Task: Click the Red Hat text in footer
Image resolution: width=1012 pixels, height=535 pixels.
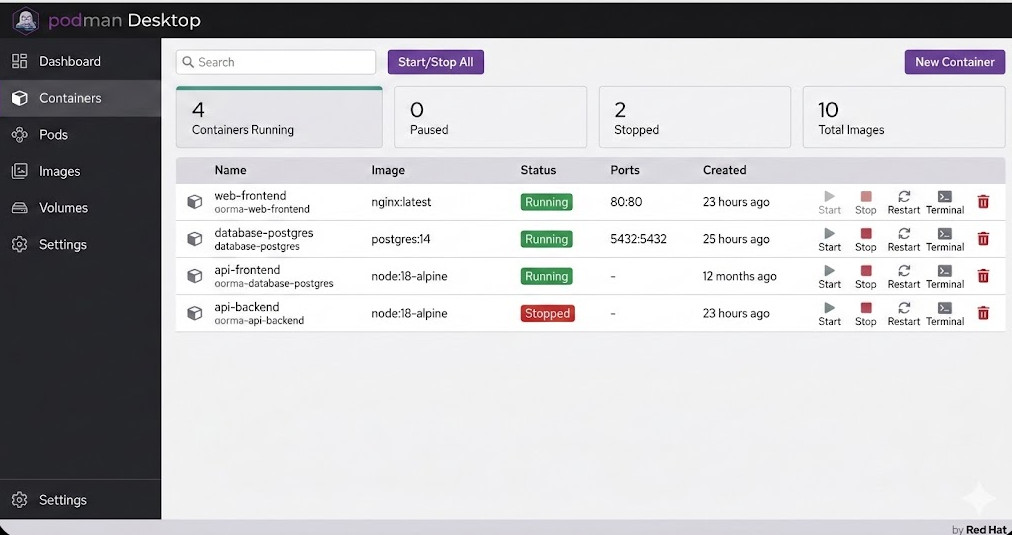Action: (x=986, y=529)
